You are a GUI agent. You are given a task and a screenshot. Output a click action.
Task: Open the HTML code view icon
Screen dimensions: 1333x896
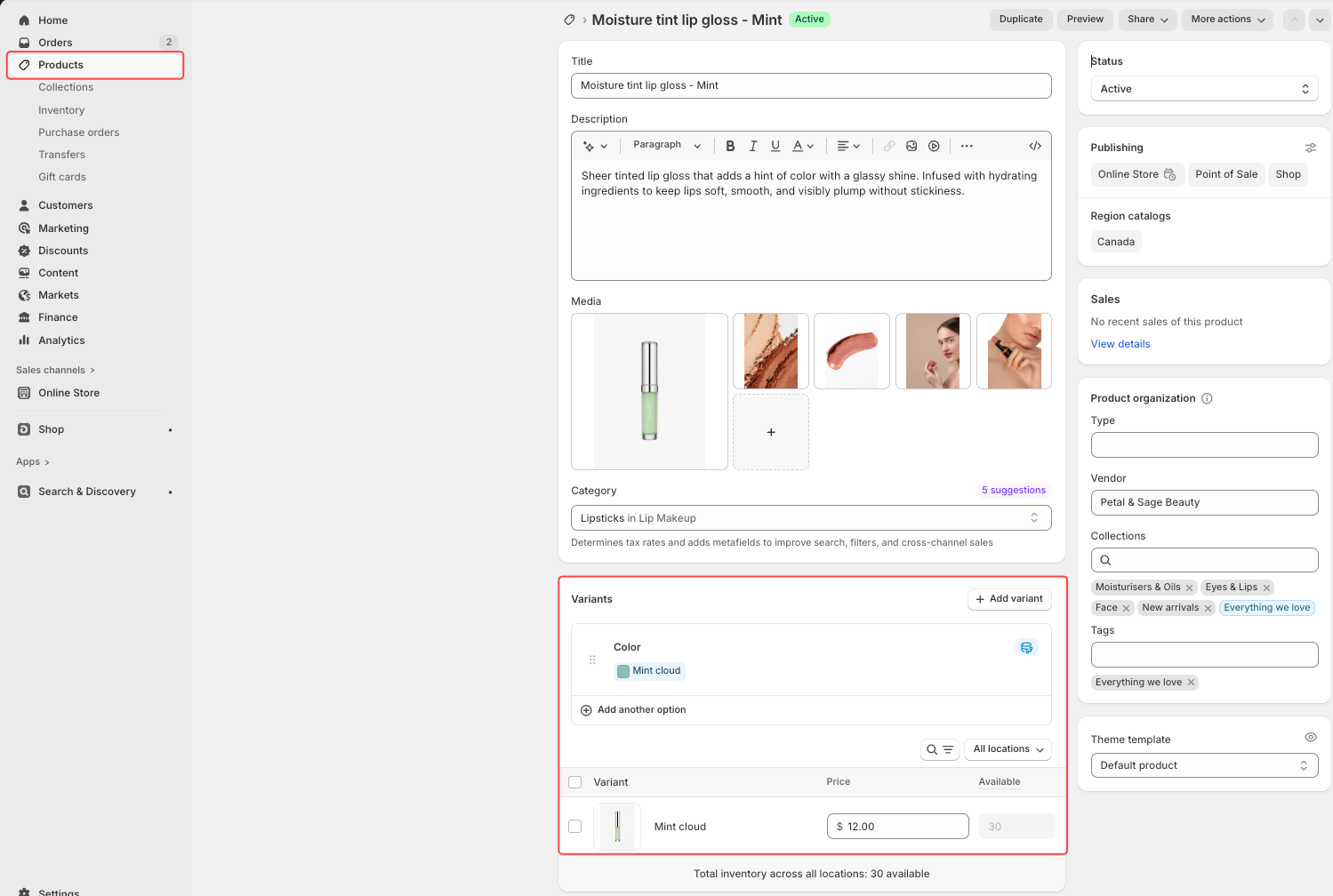pyautogui.click(x=1035, y=146)
